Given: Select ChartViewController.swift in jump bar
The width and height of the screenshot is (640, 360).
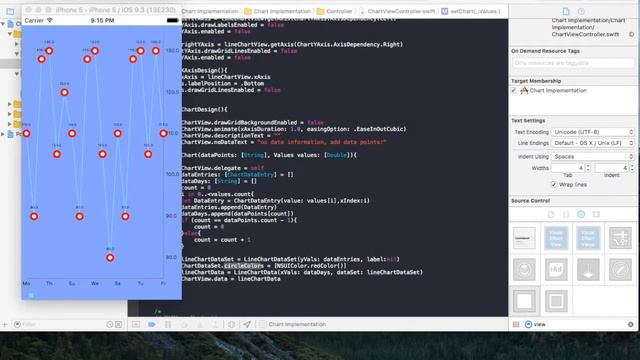Looking at the screenshot, I should (x=397, y=11).
